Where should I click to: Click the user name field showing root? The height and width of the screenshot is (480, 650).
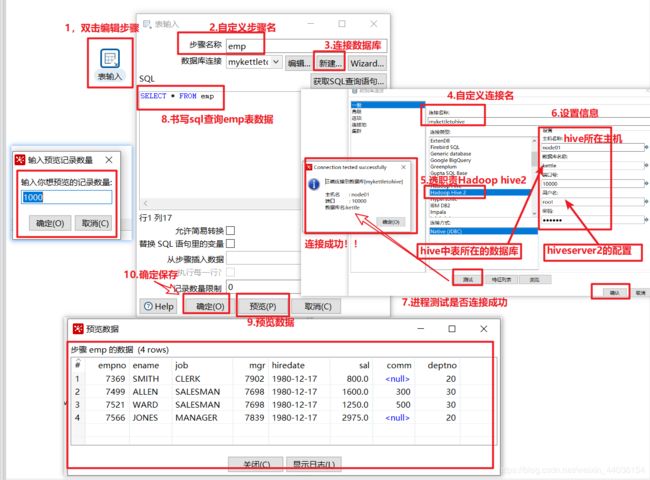(x=593, y=202)
